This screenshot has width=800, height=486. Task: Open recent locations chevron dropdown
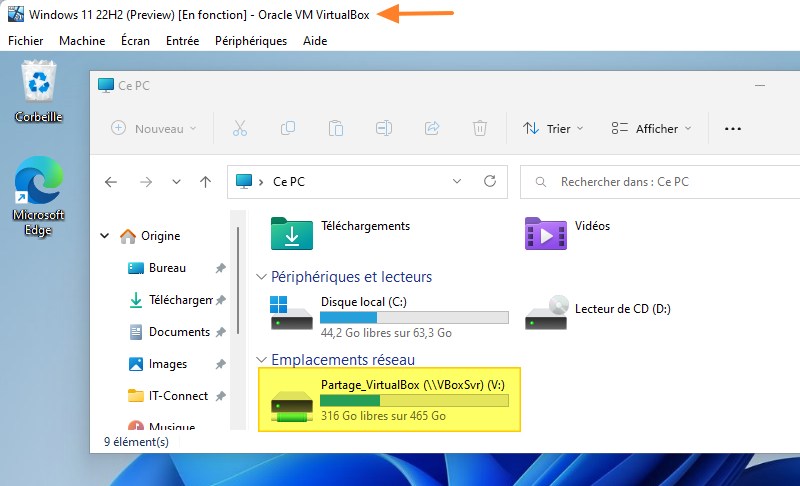tap(177, 182)
